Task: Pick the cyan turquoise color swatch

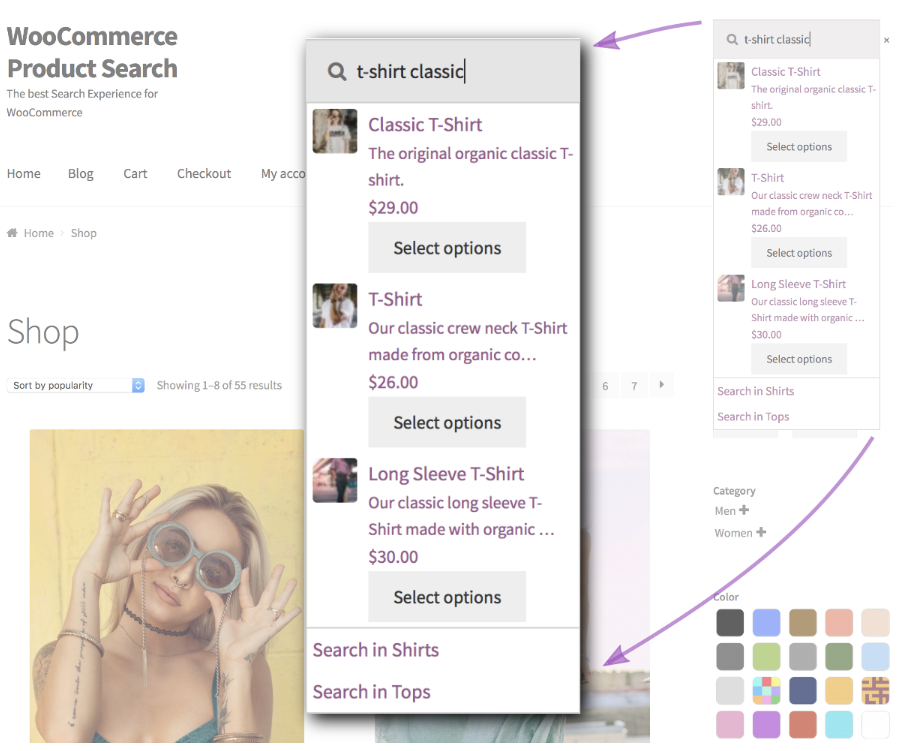Action: point(839,725)
